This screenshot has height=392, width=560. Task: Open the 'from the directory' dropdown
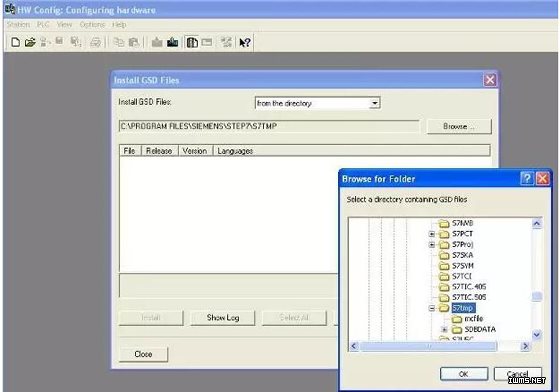click(374, 103)
